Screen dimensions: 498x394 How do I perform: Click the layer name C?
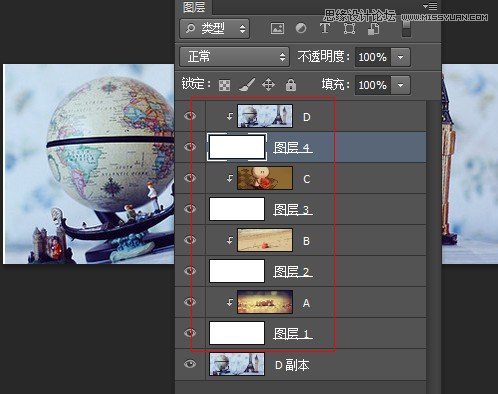pyautogui.click(x=307, y=179)
